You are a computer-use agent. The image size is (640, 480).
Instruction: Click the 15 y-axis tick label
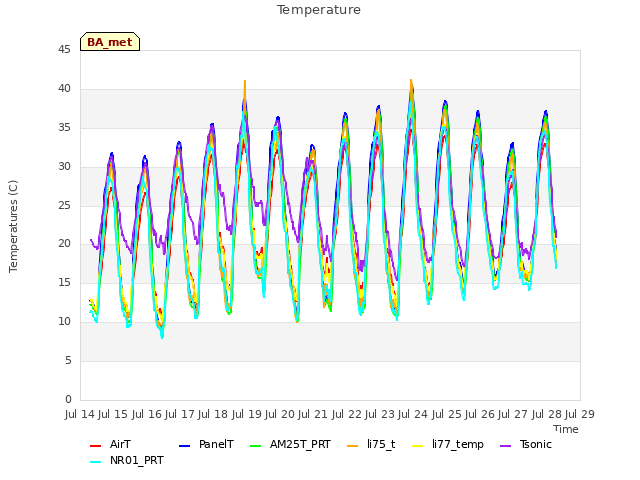tap(64, 282)
